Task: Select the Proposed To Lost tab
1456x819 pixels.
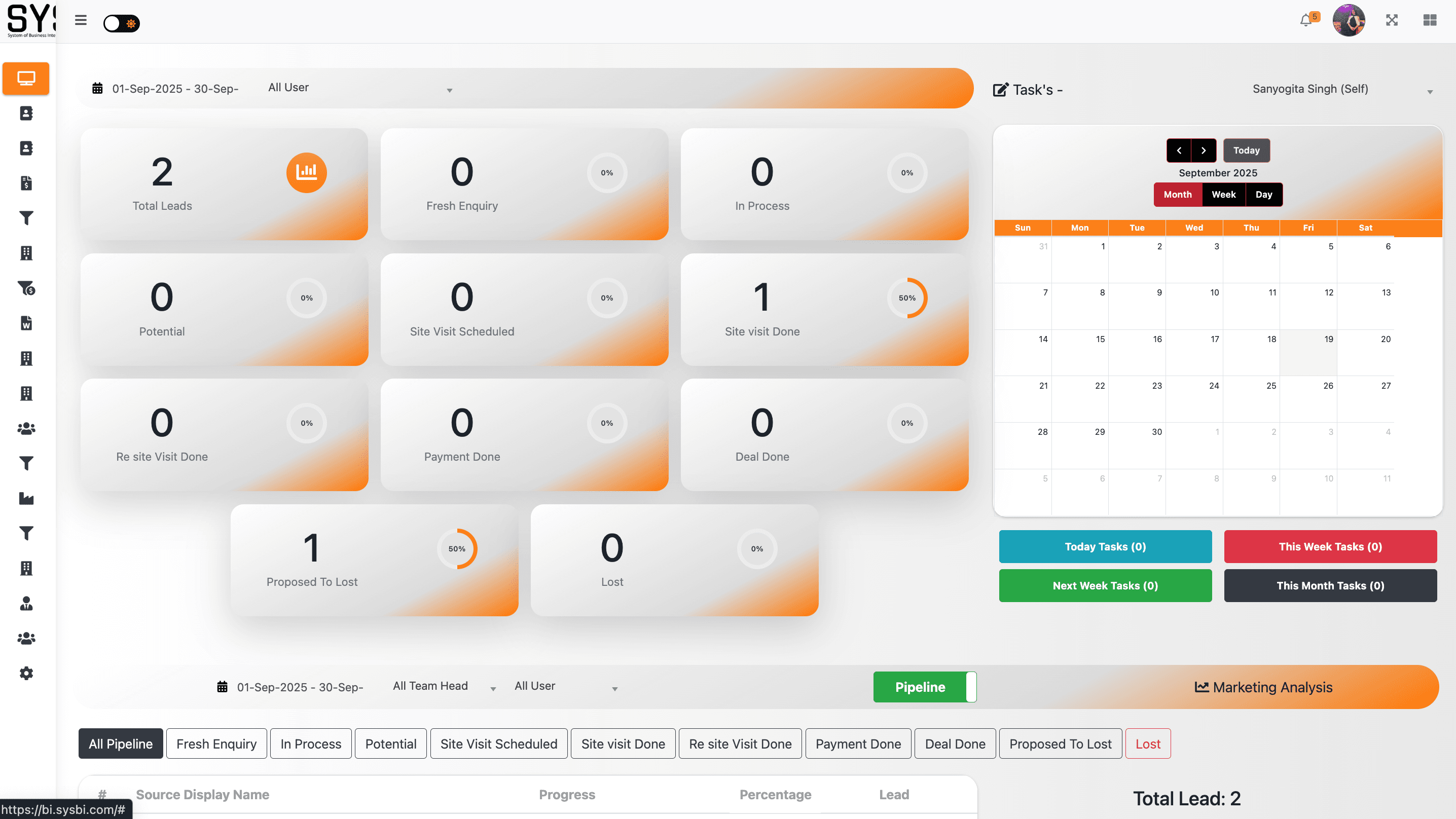Action: coord(1060,744)
